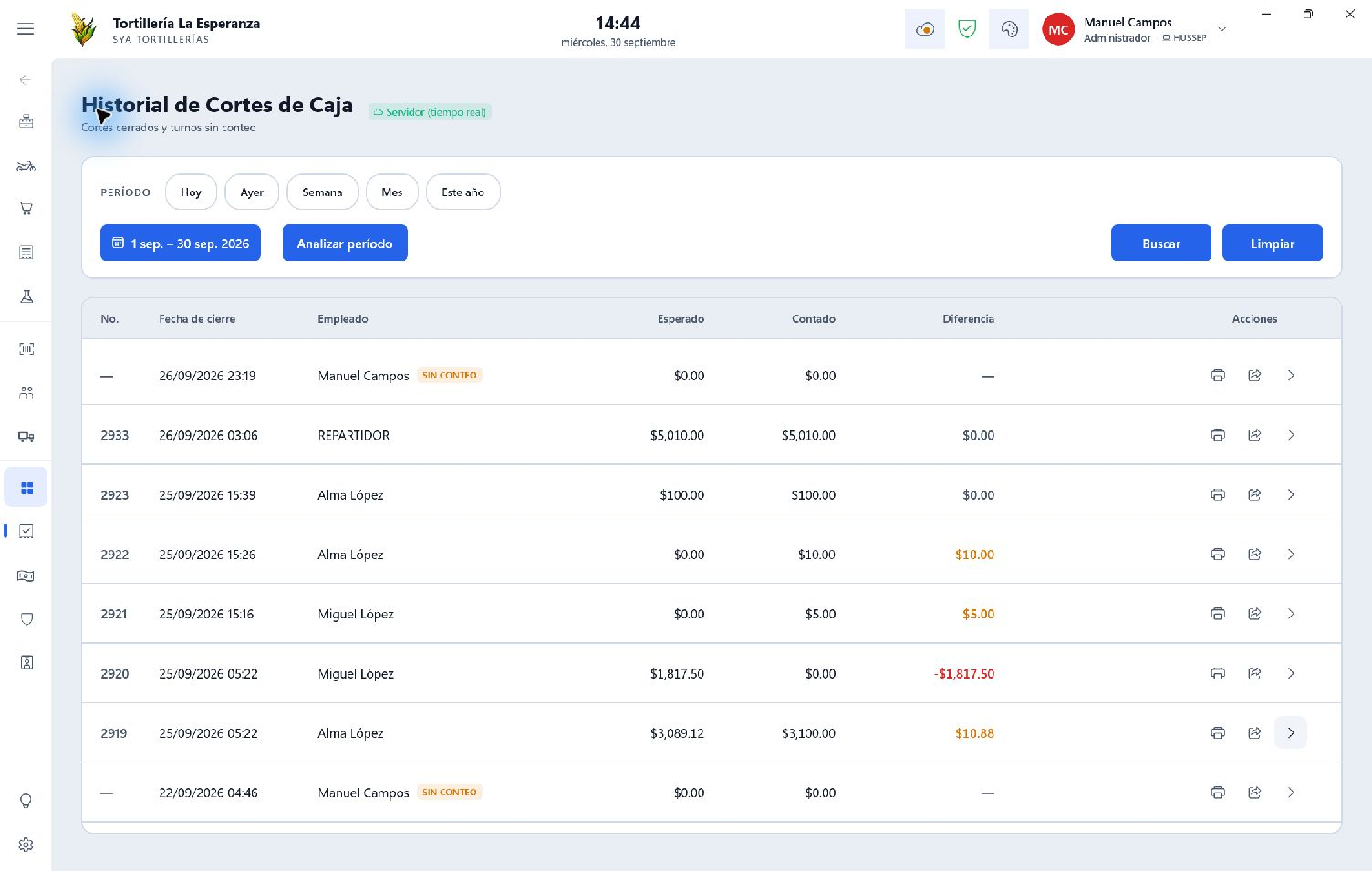Screen dimensions: 1372x871
Task: Expand the Manuel Campos user menu
Action: click(1222, 29)
